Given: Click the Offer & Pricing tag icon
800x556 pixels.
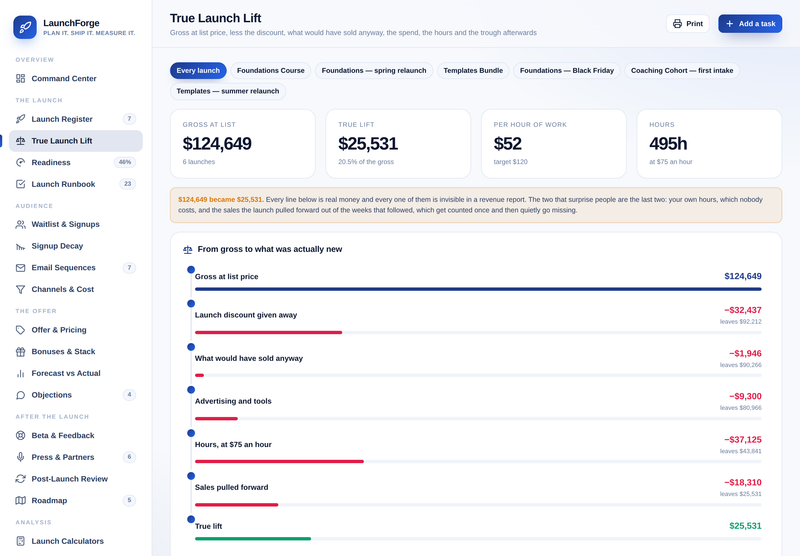Looking at the screenshot, I should (x=20, y=330).
